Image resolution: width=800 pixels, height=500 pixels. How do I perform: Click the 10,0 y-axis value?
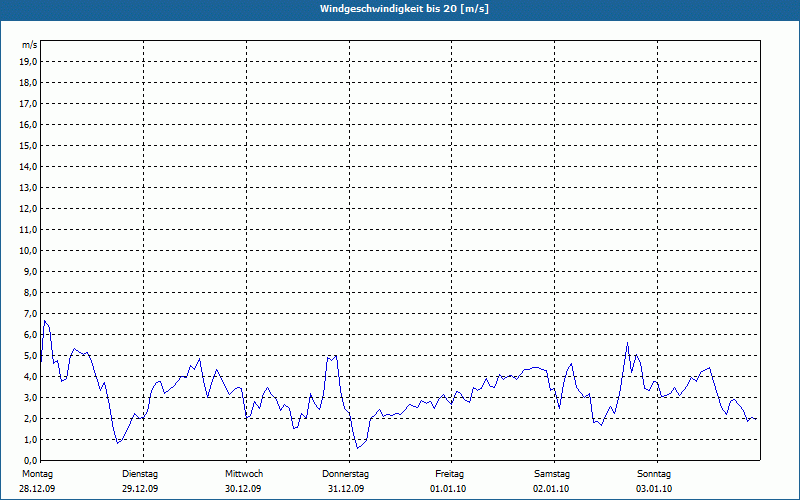29,251
